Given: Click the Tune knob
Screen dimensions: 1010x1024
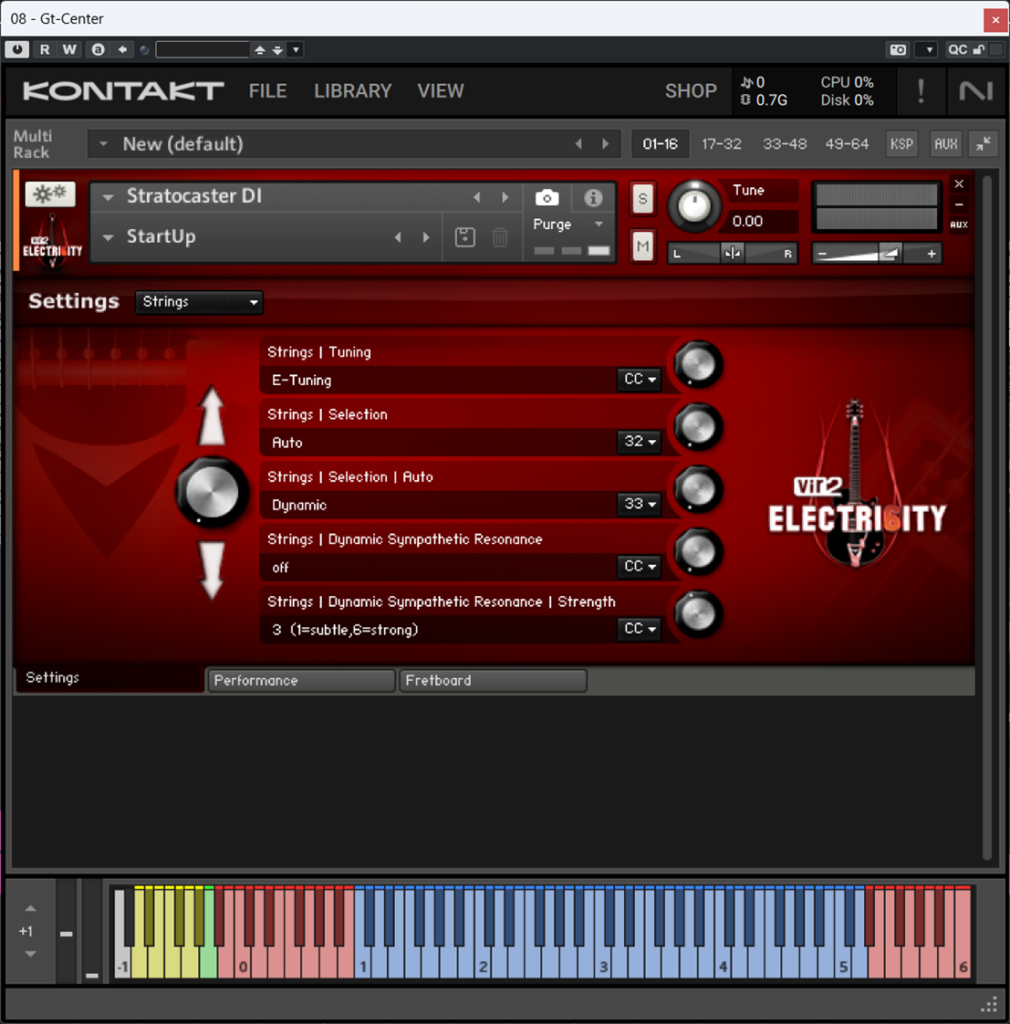Looking at the screenshot, I should (694, 205).
